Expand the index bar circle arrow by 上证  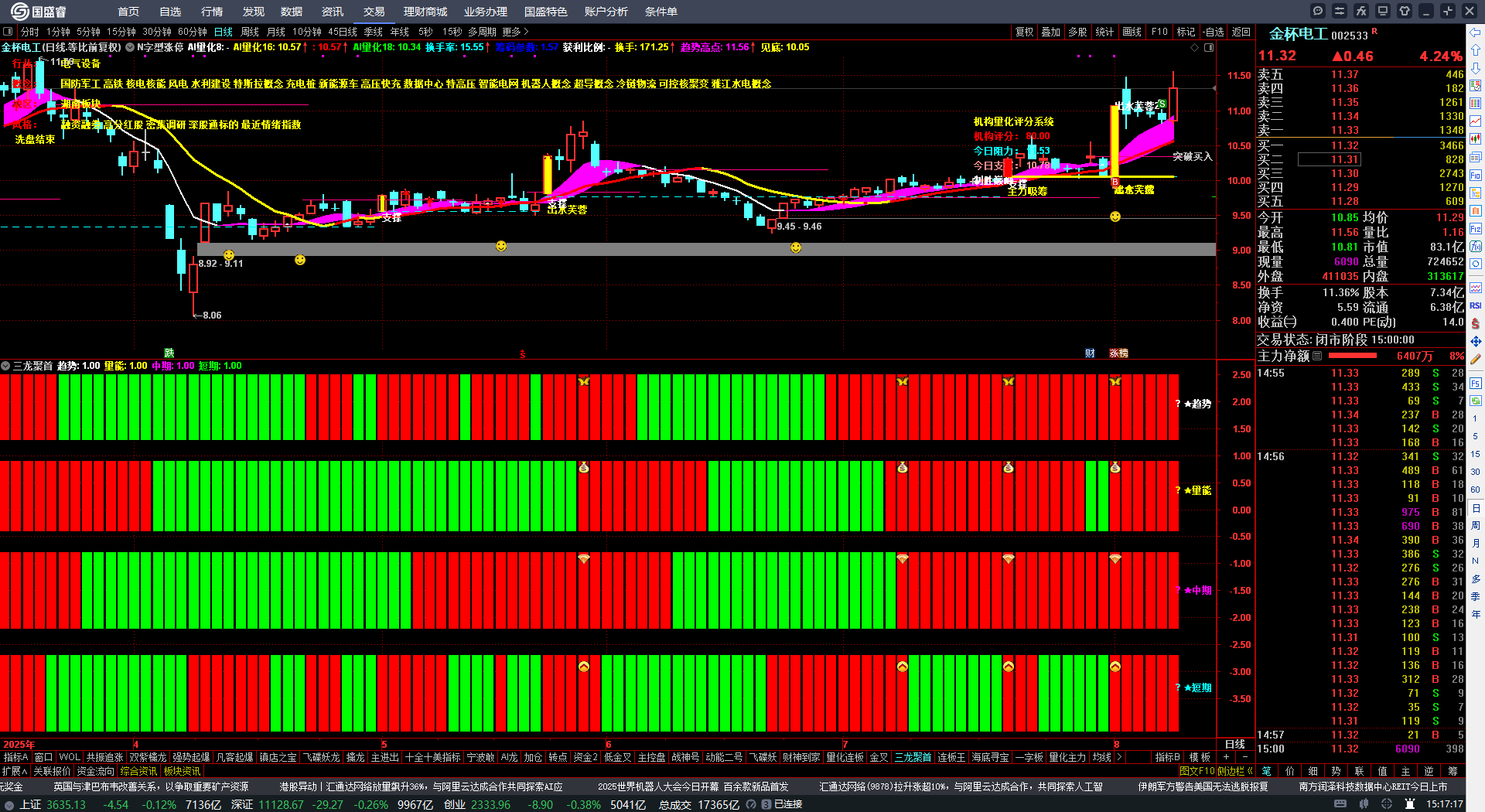click(x=9, y=805)
